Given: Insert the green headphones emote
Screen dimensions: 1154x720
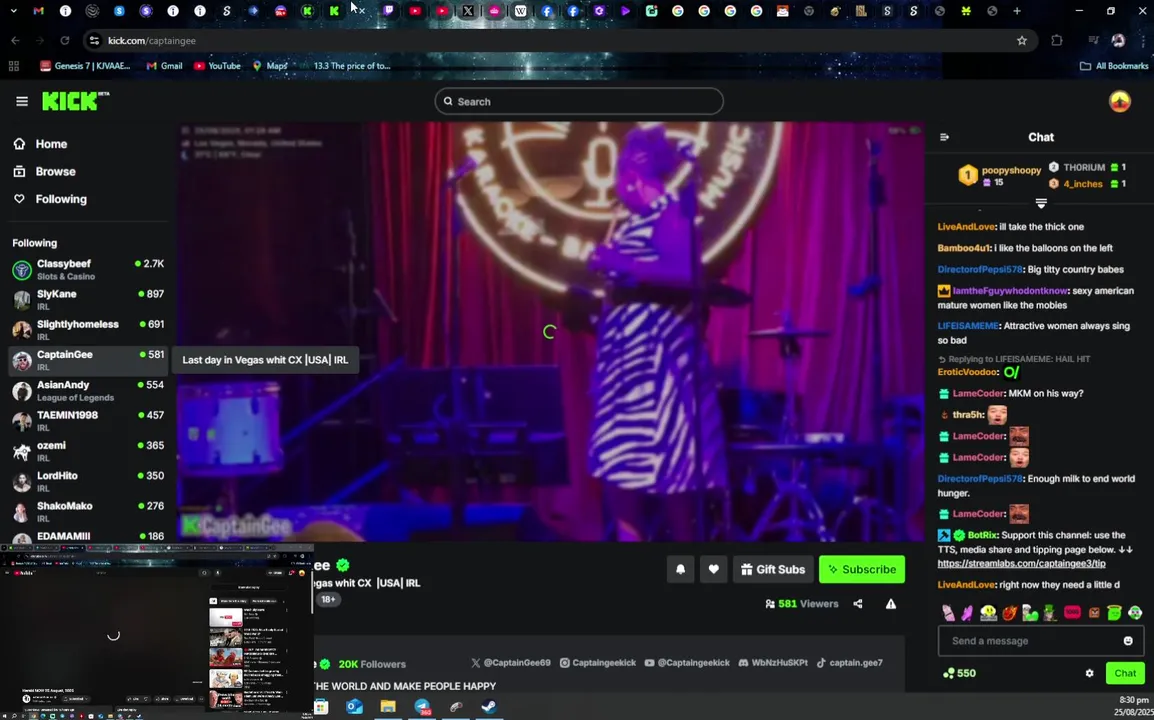Looking at the screenshot, I should click(x=1136, y=613).
